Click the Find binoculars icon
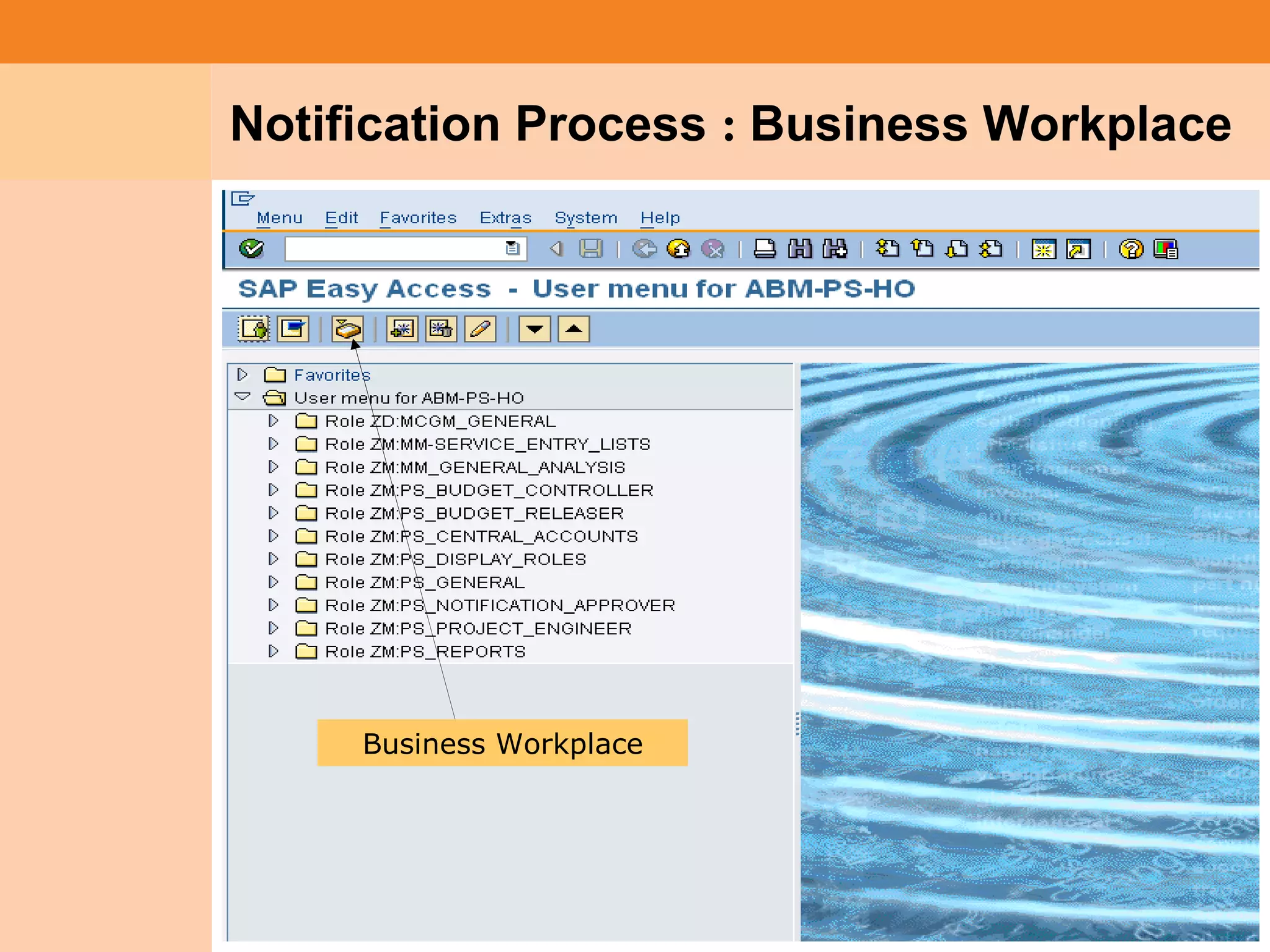 point(800,249)
